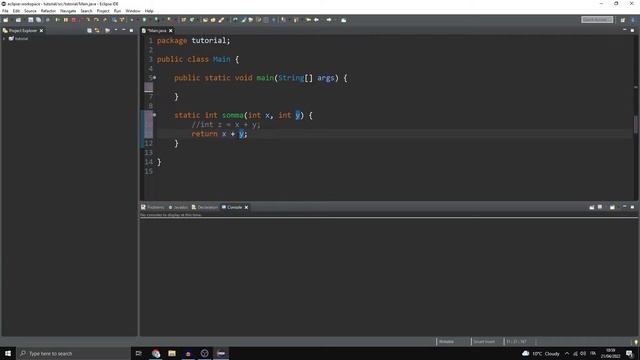This screenshot has width=640, height=360.
Task: Switch to the Declaration tab
Action: coord(205,207)
